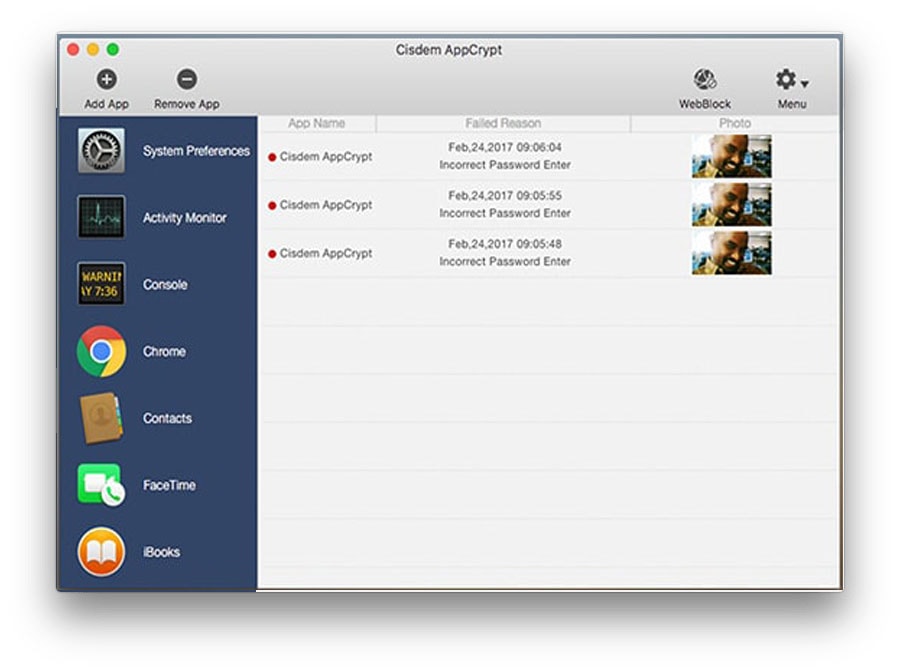Select the Activity Monitor icon
This screenshot has height=672, width=900.
[x=101, y=217]
